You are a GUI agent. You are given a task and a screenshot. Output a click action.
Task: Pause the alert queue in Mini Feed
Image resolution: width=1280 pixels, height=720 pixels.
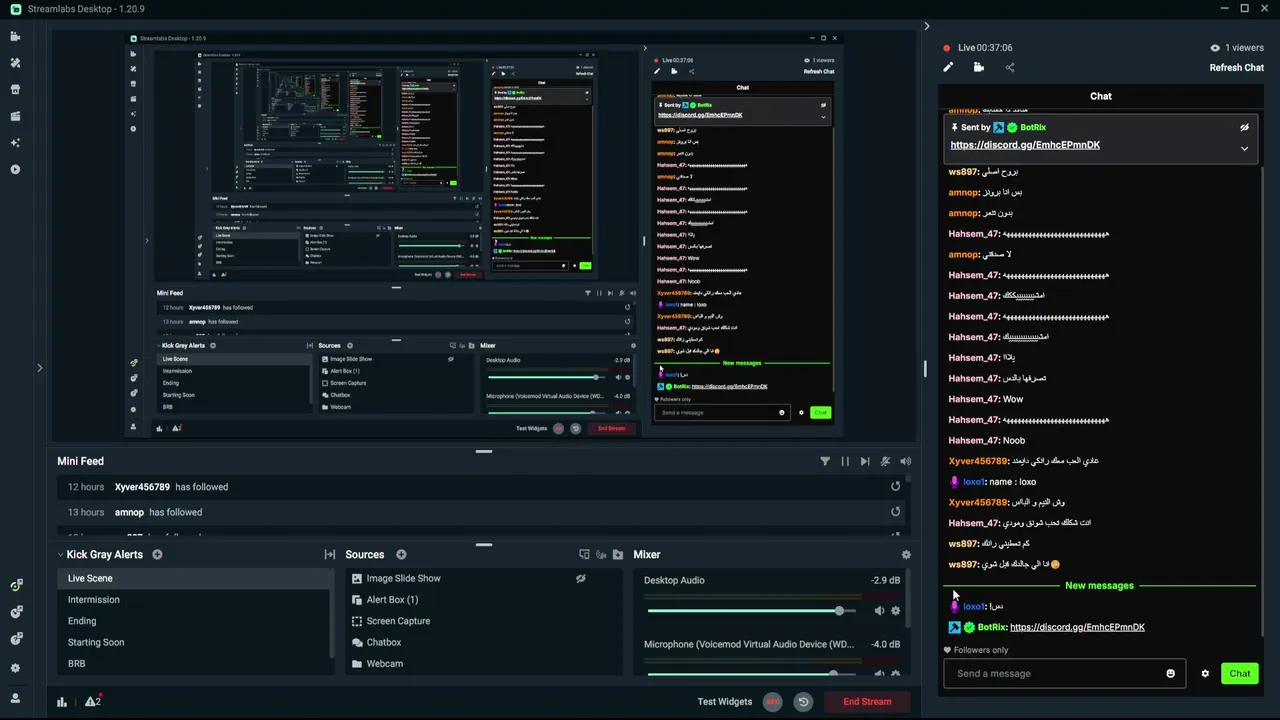[845, 461]
